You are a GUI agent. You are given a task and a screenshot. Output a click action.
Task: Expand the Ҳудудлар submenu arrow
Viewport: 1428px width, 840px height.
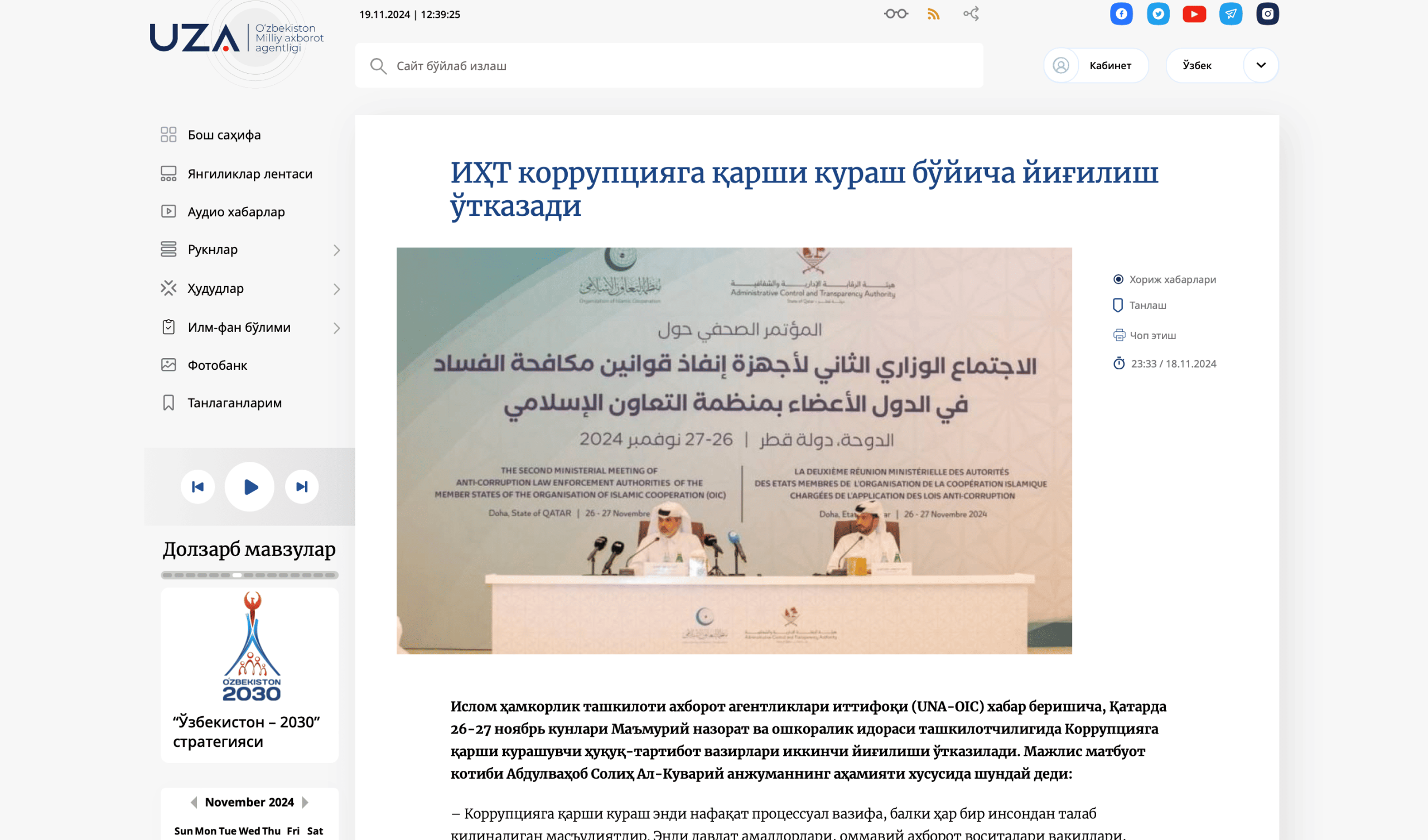(x=336, y=289)
